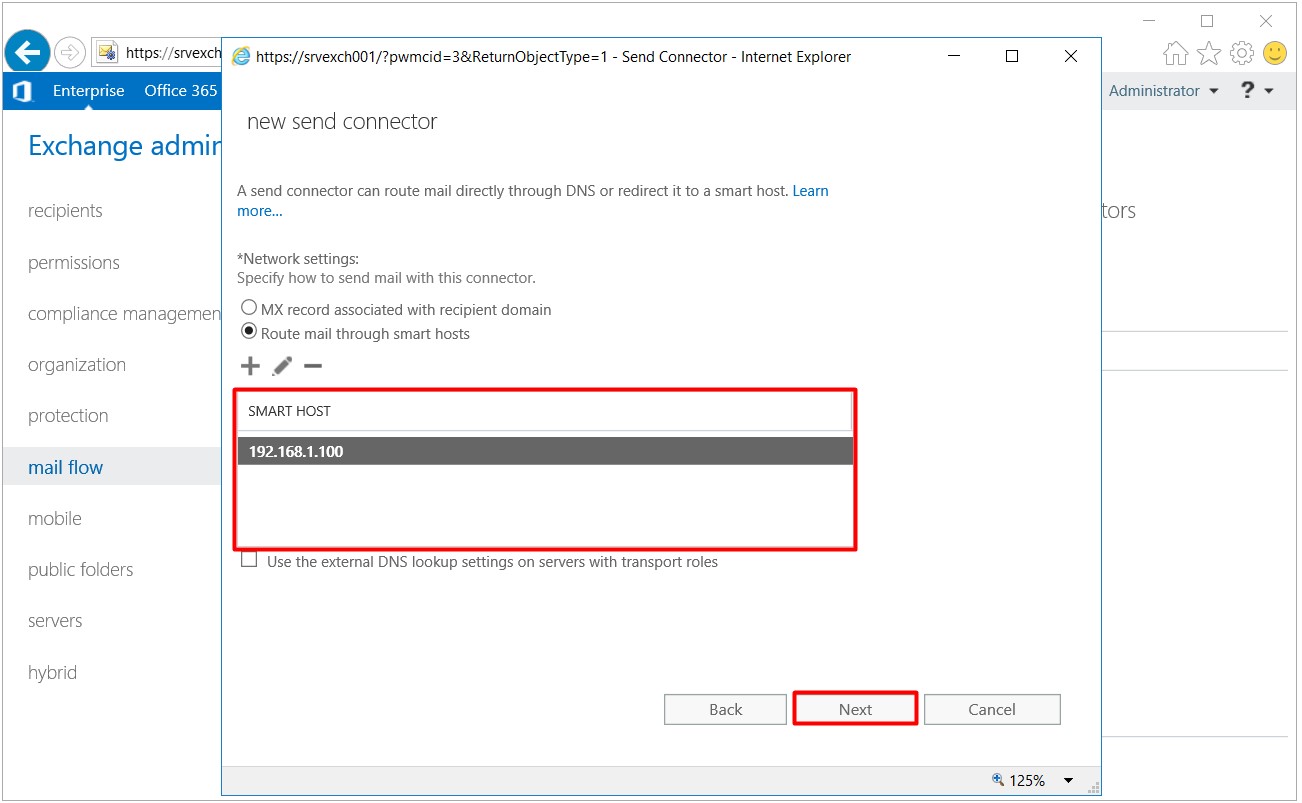This screenshot has width=1302, height=803.
Task: Close the Send Connector popup window
Action: (x=1071, y=57)
